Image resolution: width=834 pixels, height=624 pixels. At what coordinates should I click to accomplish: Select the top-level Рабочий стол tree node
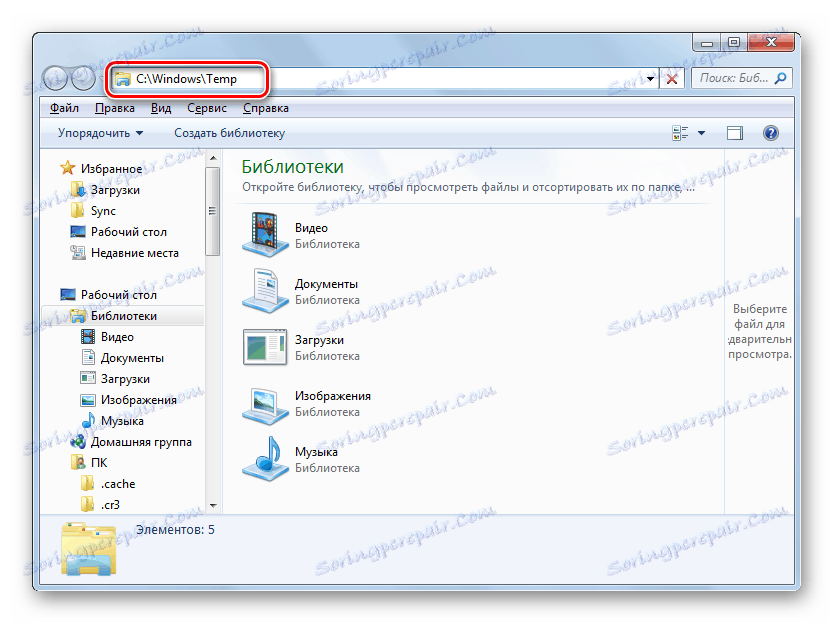119,295
